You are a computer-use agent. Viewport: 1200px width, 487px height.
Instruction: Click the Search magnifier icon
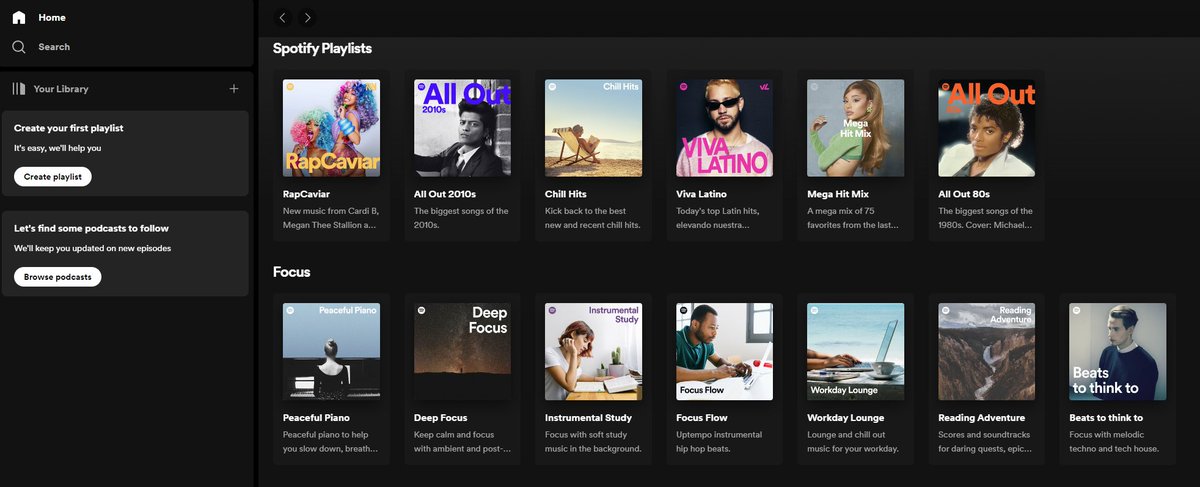click(19, 47)
